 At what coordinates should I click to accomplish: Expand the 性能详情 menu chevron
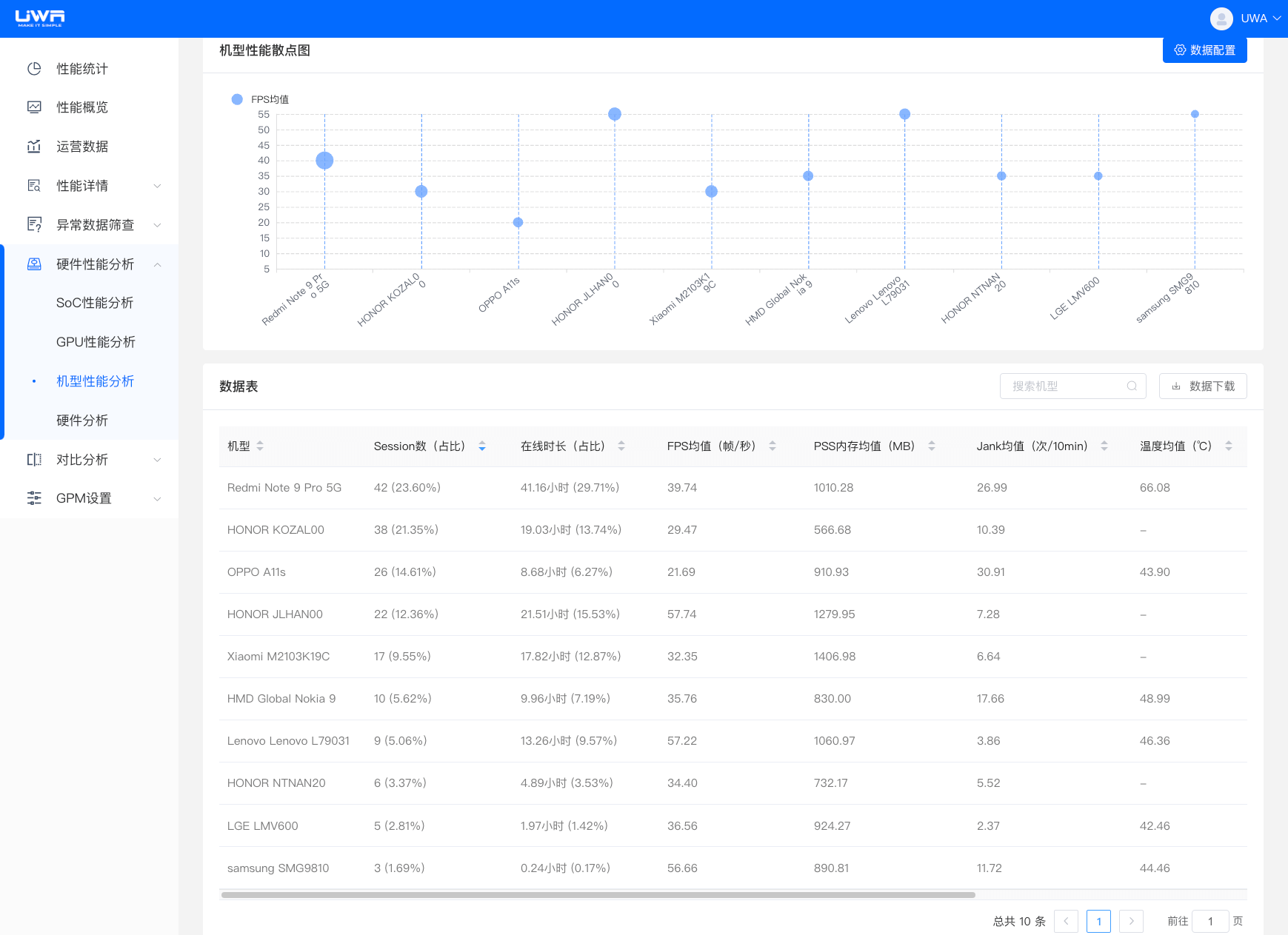pyautogui.click(x=157, y=186)
